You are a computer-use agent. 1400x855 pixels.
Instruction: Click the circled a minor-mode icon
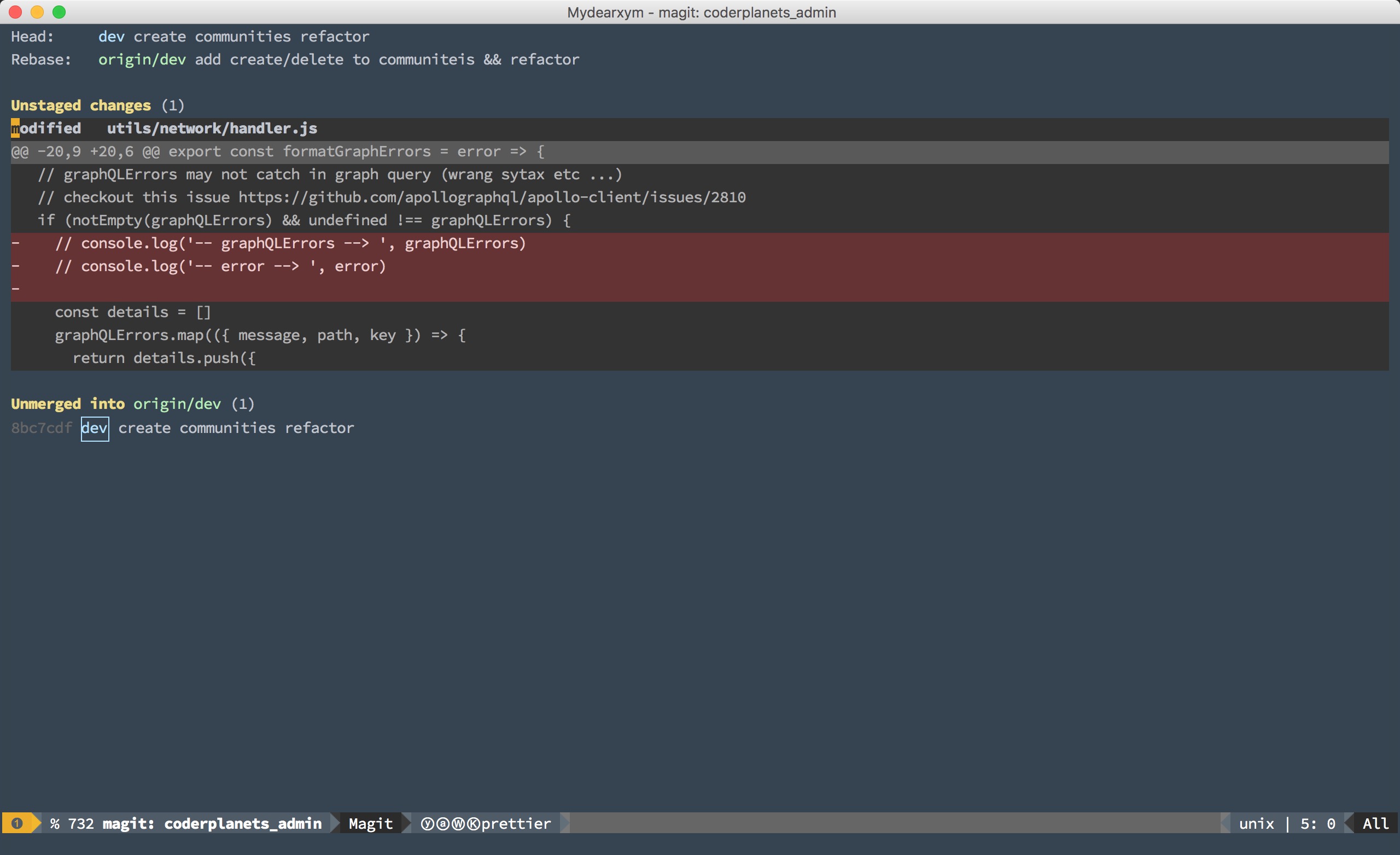click(x=442, y=823)
